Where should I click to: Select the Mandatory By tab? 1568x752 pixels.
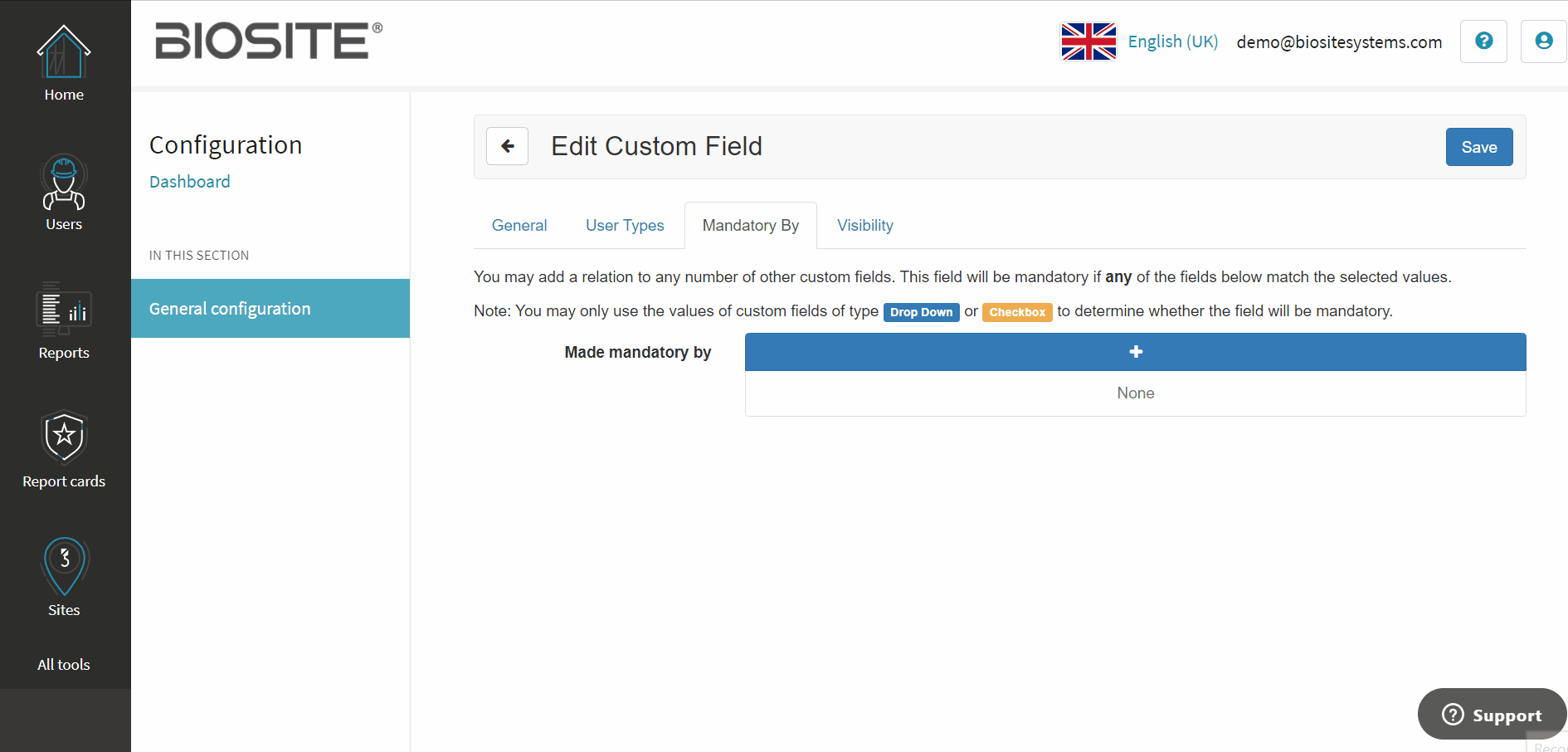[x=751, y=225]
